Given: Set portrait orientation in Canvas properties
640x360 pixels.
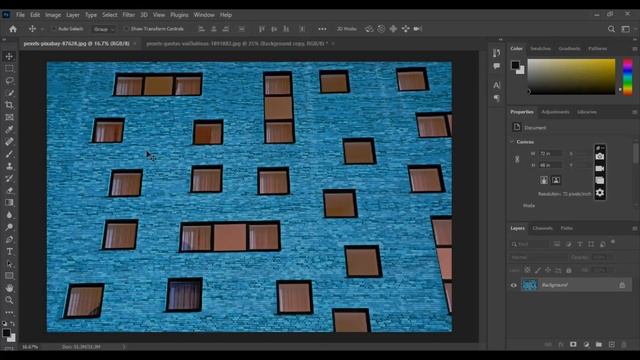Looking at the screenshot, I should point(544,180).
